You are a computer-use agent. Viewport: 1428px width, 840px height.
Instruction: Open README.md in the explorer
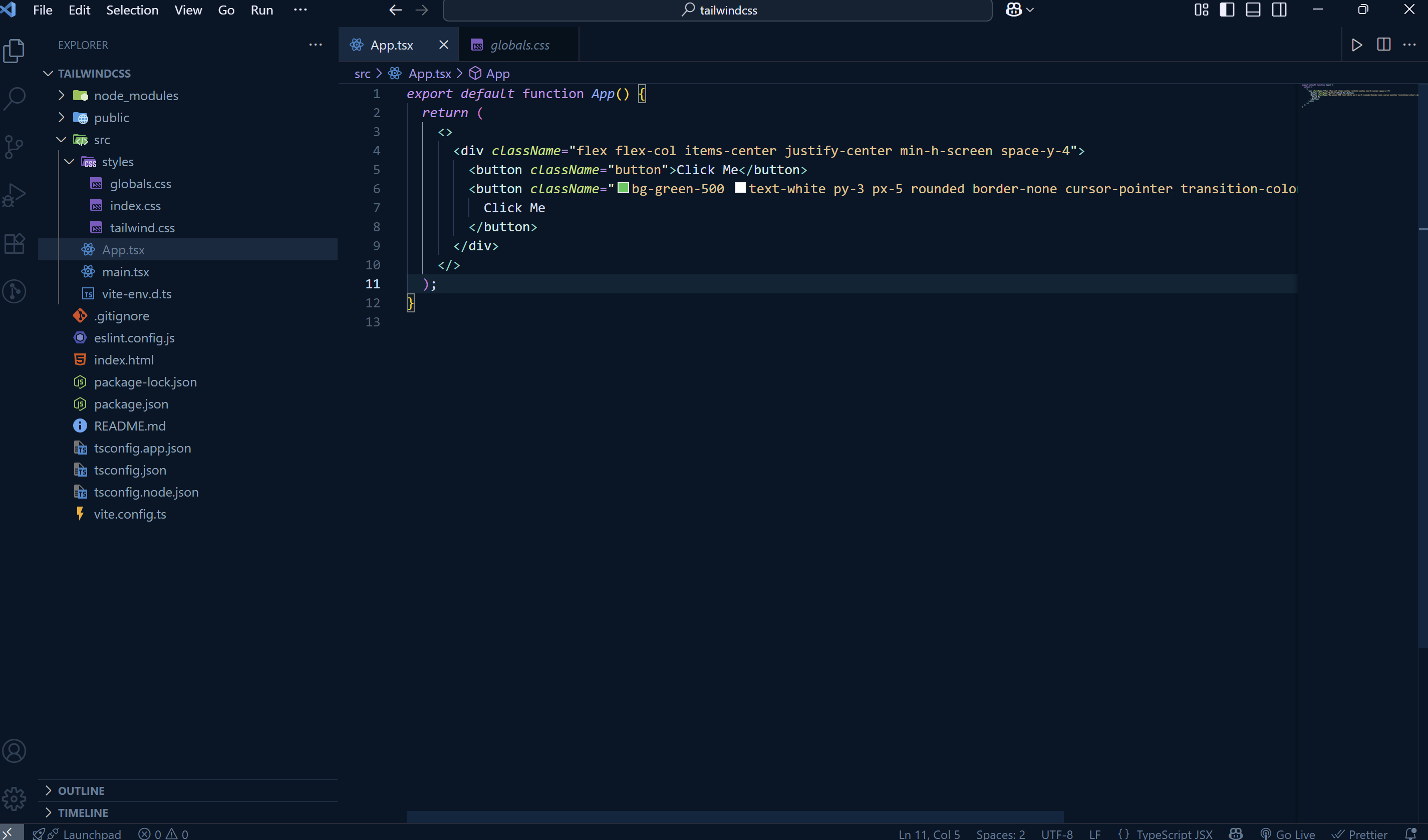pyautogui.click(x=187, y=426)
